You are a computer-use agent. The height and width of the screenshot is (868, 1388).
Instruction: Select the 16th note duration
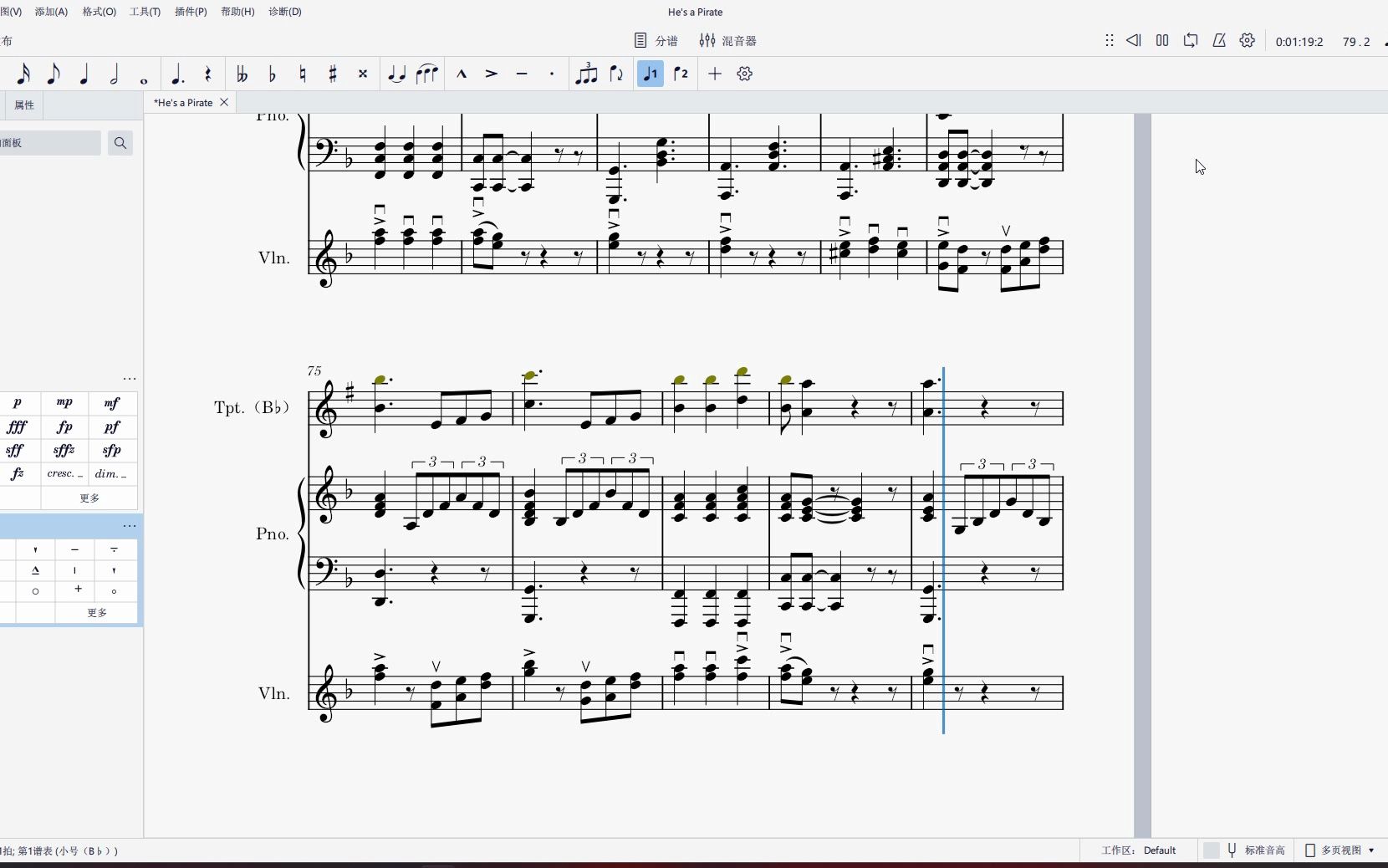tap(23, 74)
